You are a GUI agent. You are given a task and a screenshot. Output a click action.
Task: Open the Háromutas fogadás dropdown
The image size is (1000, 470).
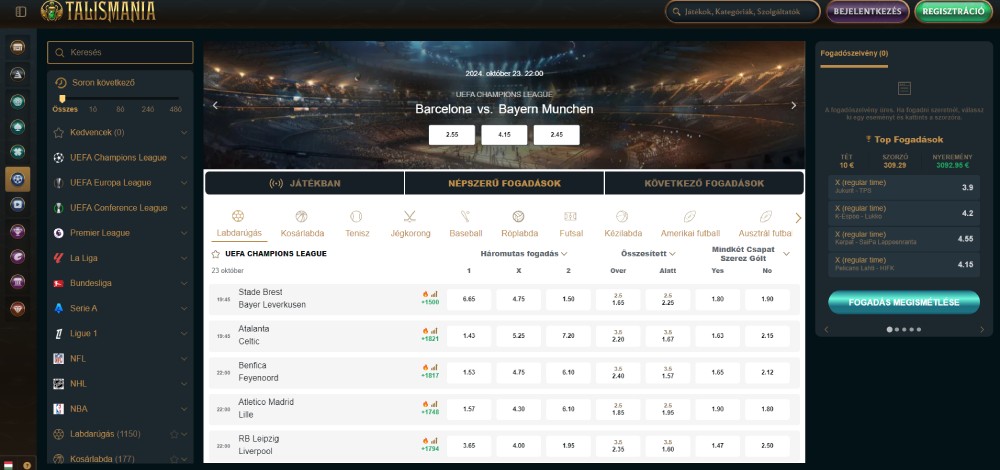524,254
